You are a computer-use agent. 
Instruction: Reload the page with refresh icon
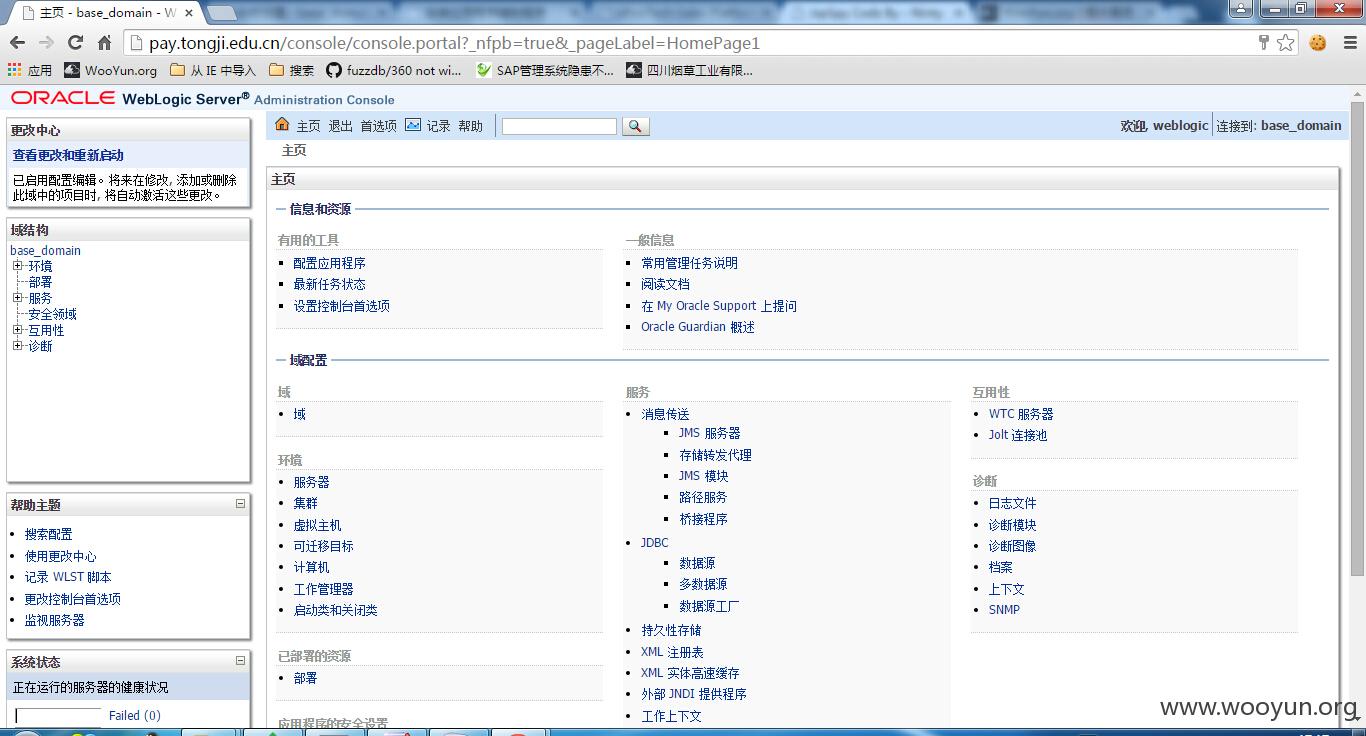pyautogui.click(x=75, y=43)
